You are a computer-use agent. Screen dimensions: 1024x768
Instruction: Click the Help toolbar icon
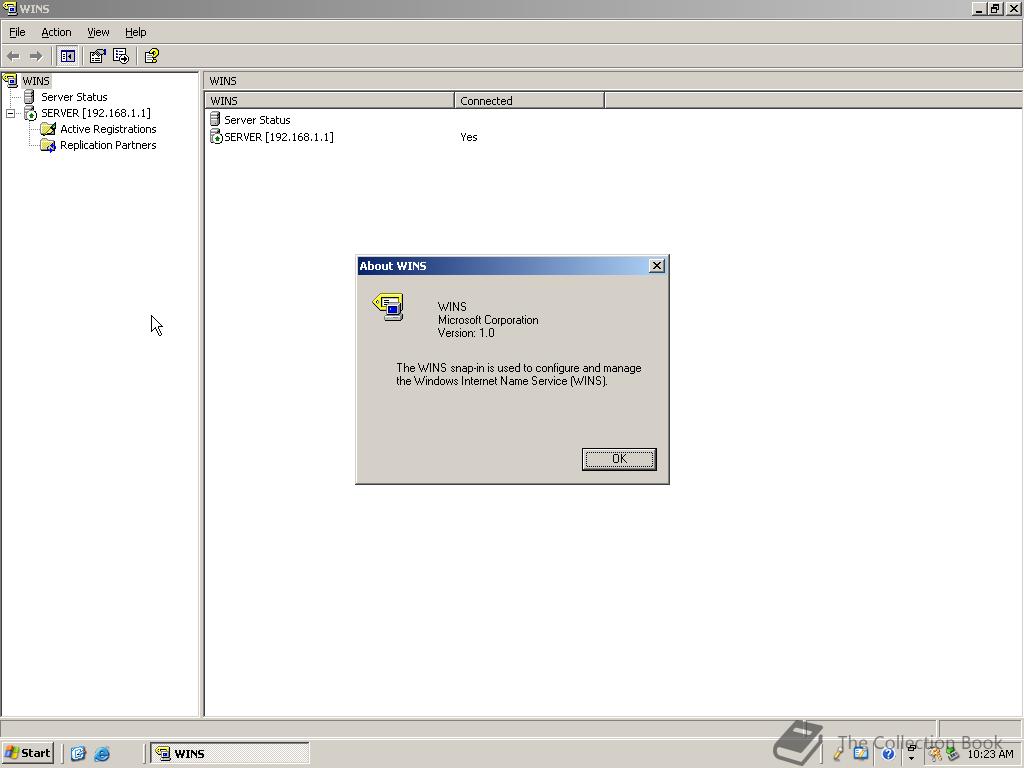coord(152,56)
